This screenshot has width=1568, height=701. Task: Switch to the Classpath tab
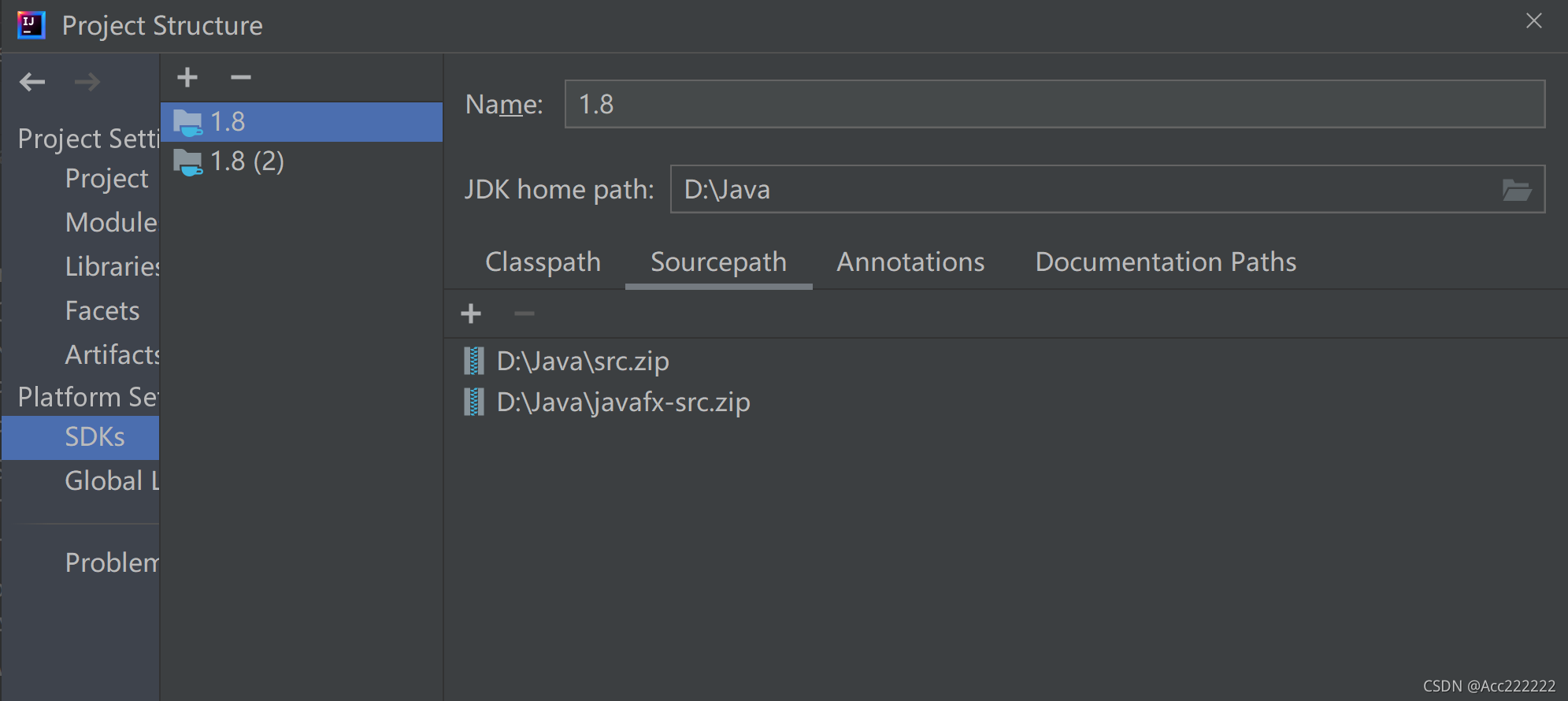pyautogui.click(x=543, y=261)
